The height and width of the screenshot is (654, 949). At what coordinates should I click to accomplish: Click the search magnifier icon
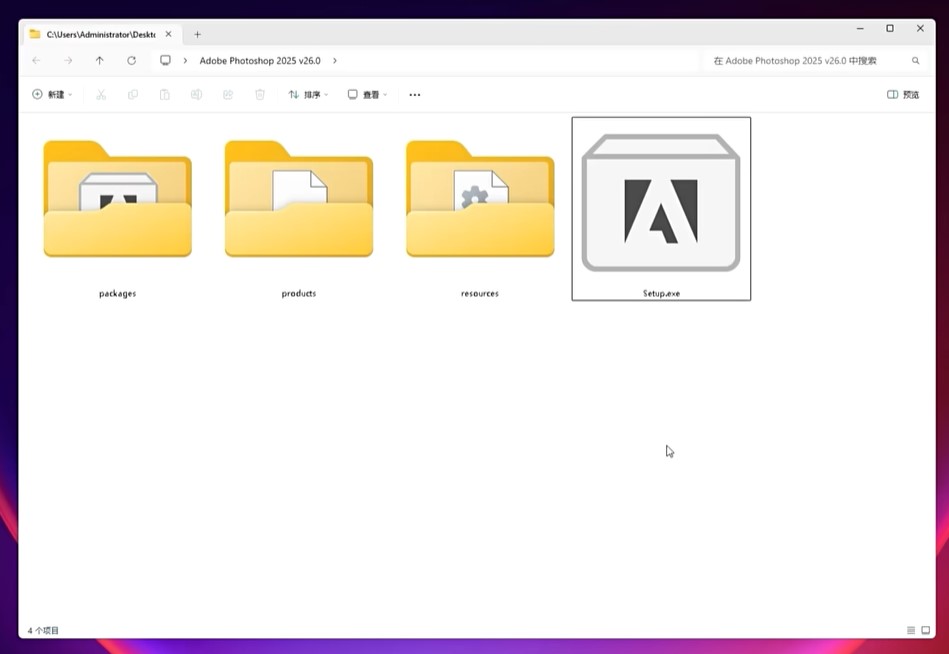916,60
